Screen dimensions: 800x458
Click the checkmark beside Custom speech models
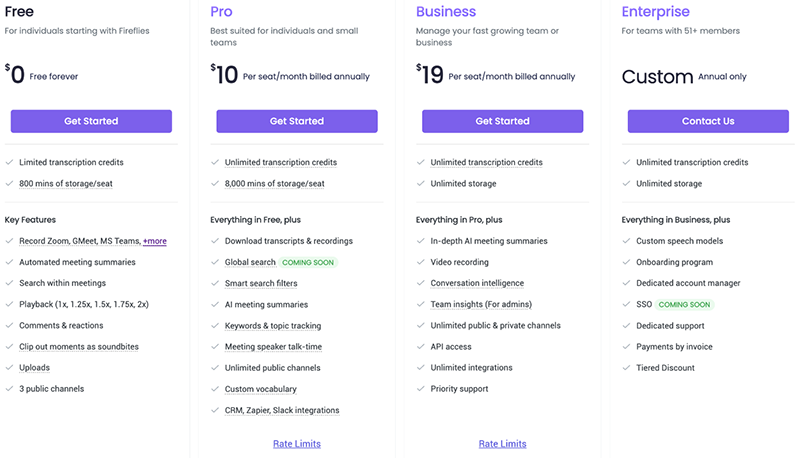coord(626,241)
